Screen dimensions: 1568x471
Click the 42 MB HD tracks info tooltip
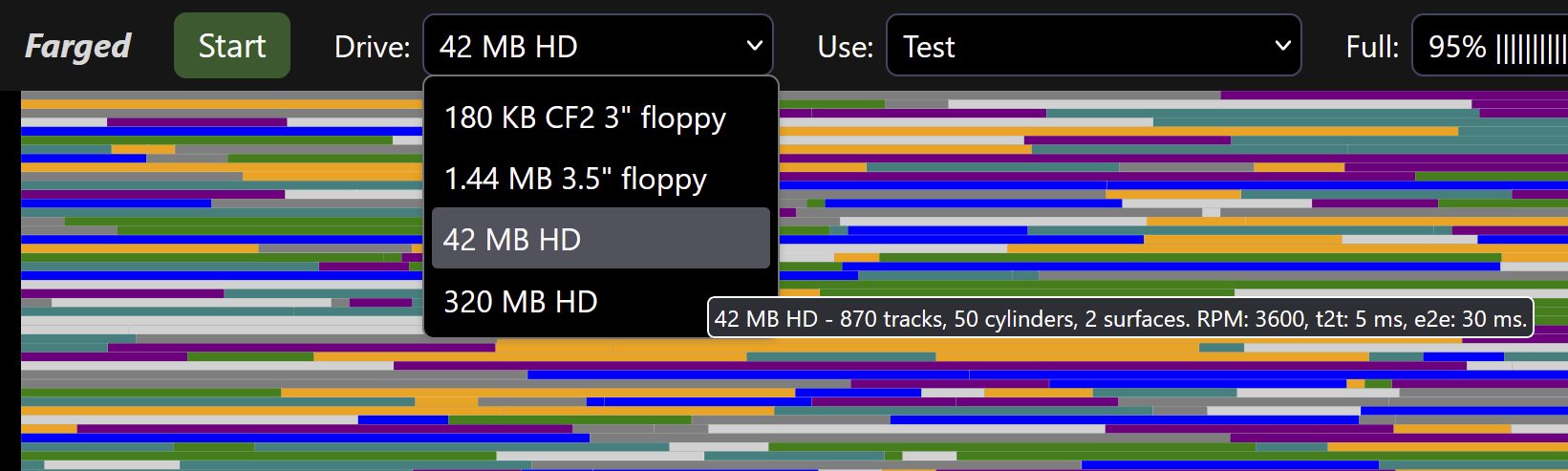point(1121,318)
